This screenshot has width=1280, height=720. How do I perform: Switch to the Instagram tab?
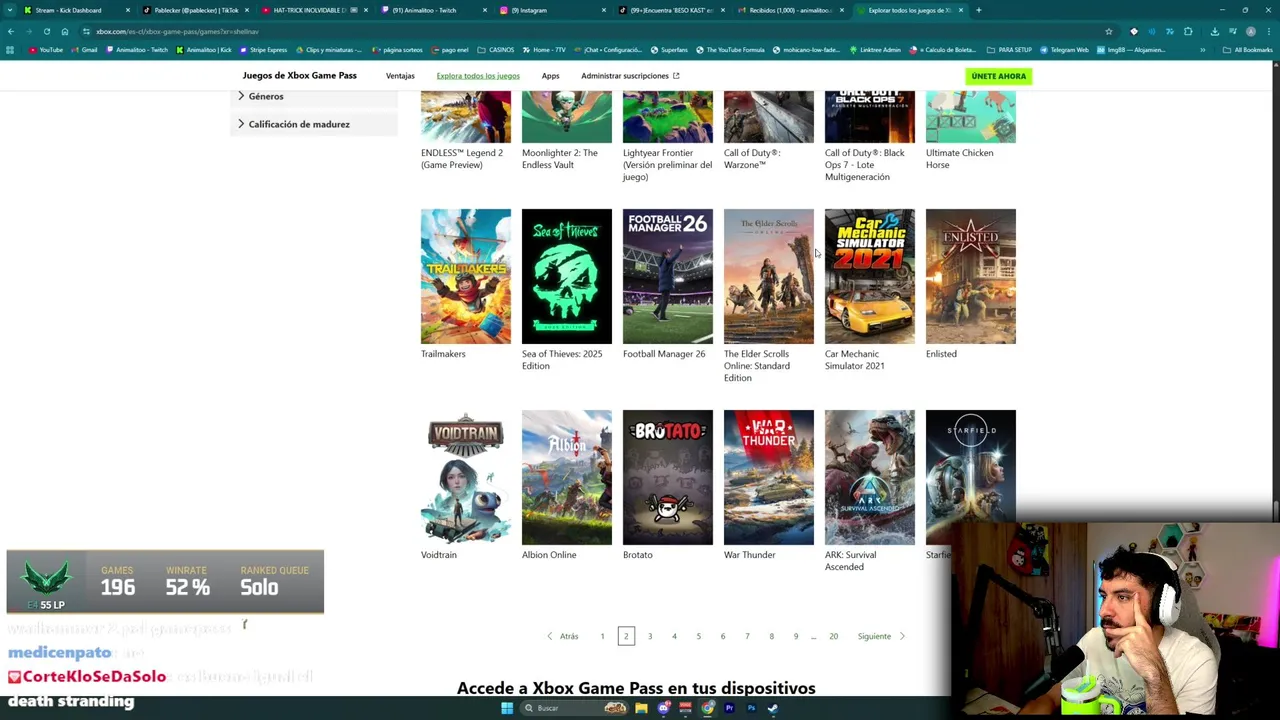551,10
